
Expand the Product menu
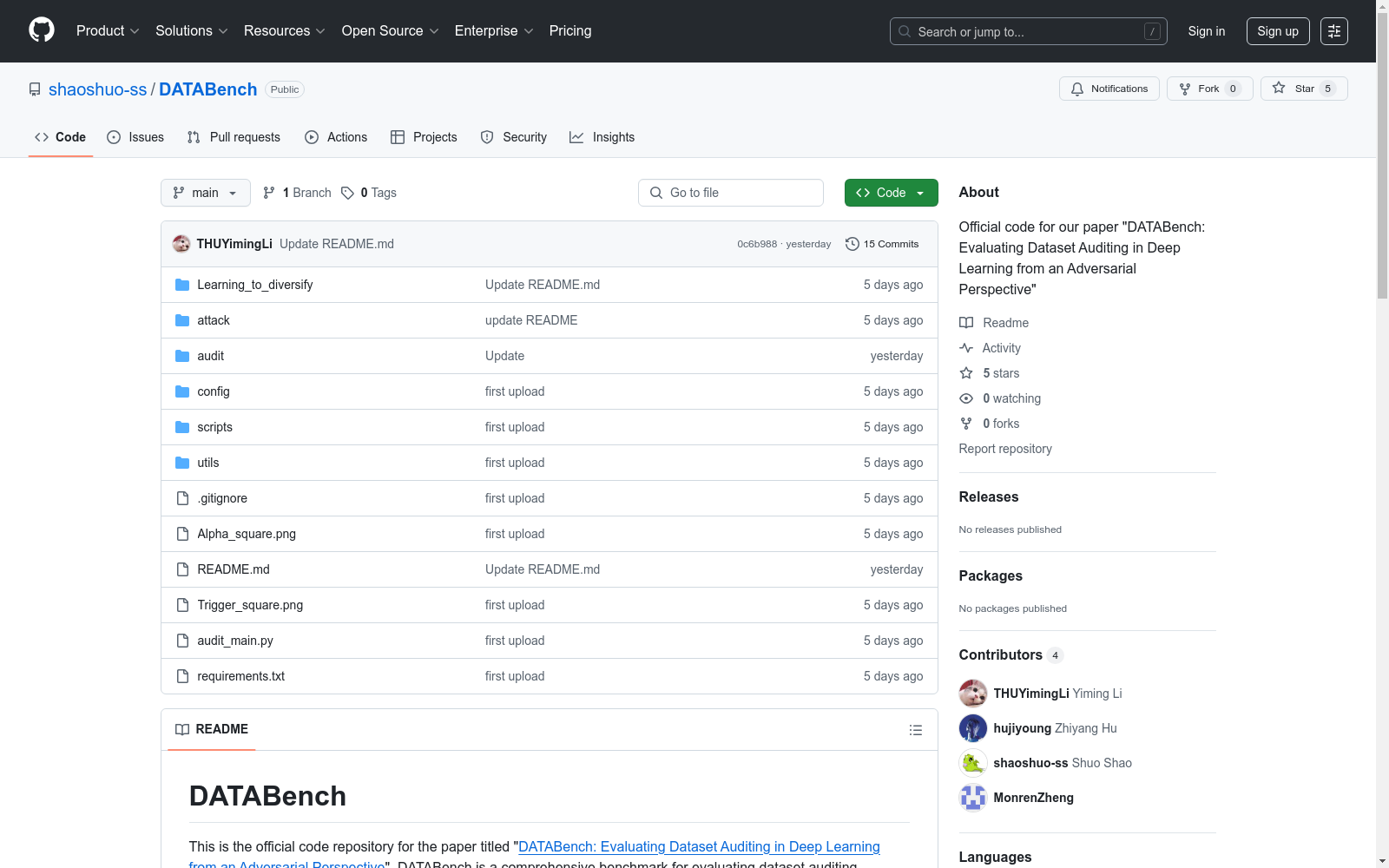point(108,31)
